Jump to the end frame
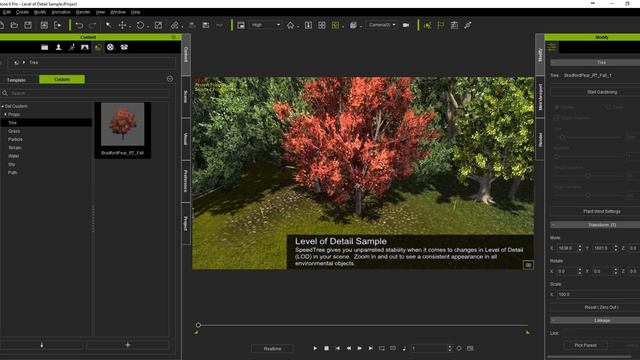The width and height of the screenshot is (640, 360). click(x=371, y=348)
